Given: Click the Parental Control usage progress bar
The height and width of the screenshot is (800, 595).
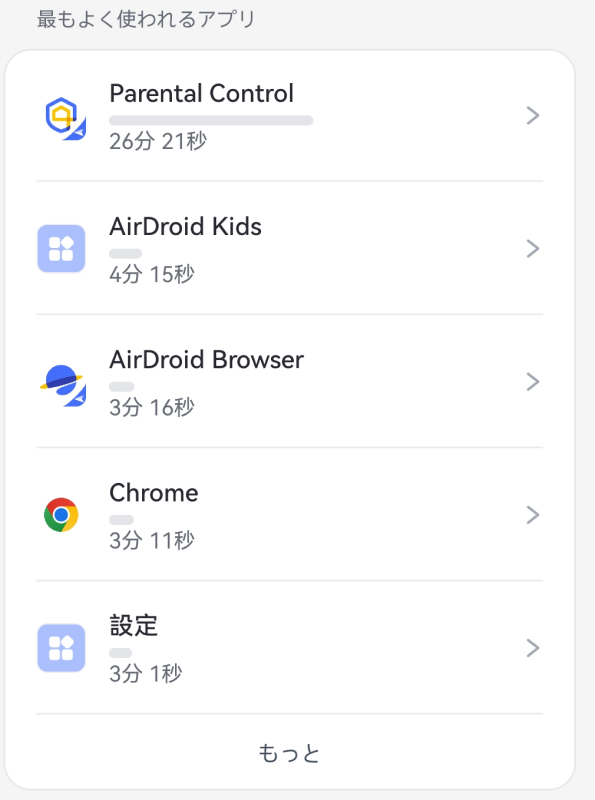Looking at the screenshot, I should point(210,120).
